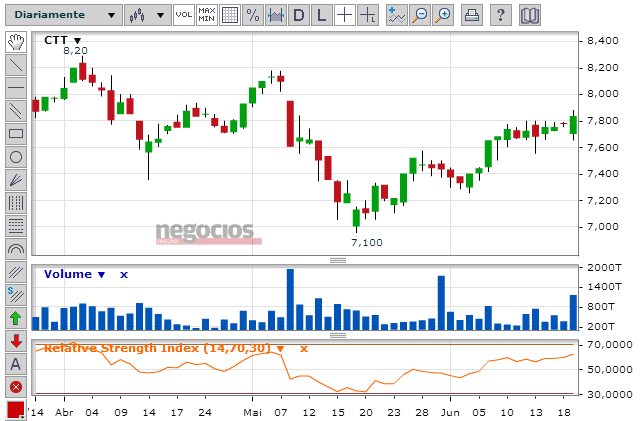Image resolution: width=641 pixels, height=421 pixels.
Task: Switch to percentage scale button
Action: [253, 15]
